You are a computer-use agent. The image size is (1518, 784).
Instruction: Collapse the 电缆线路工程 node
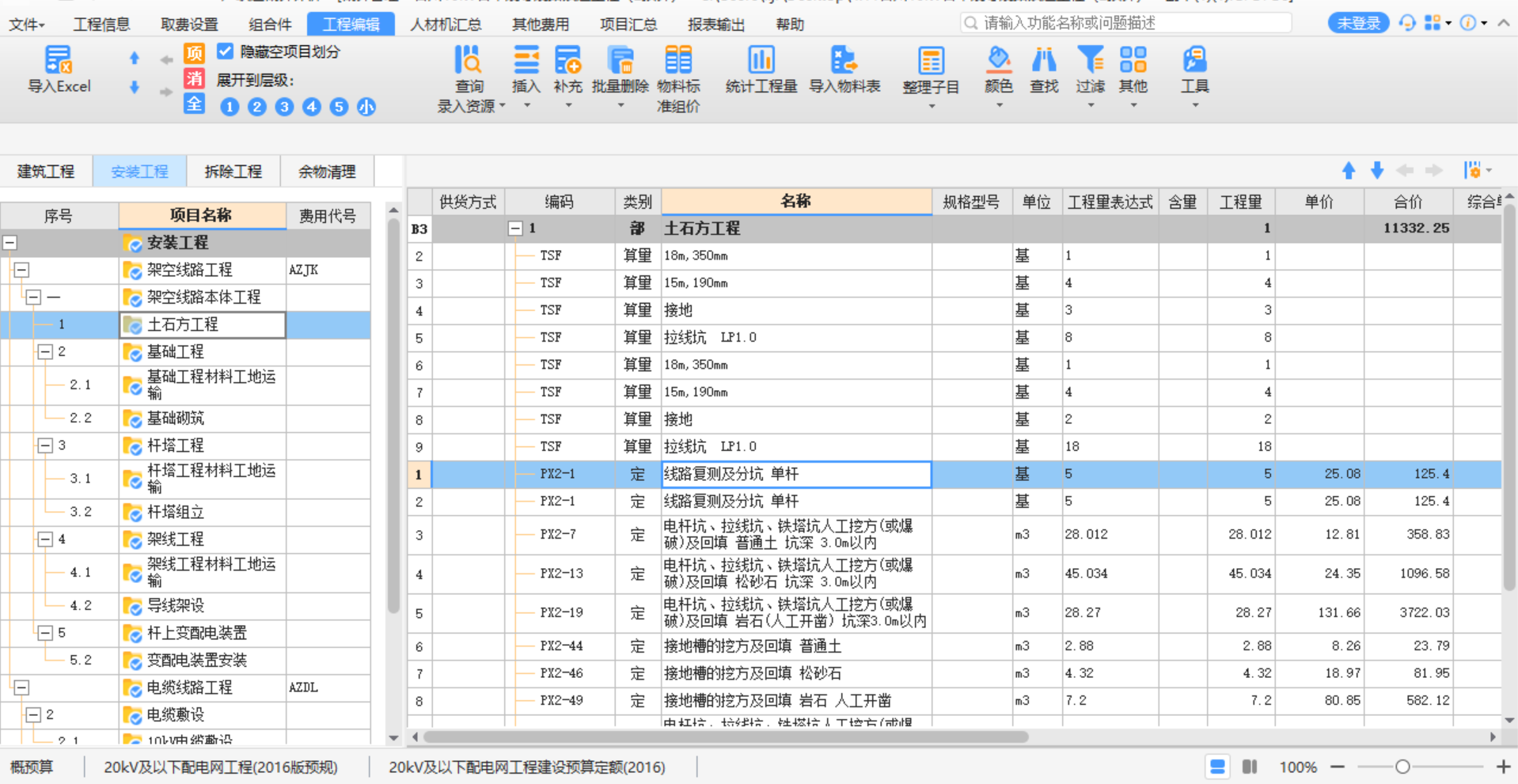point(22,687)
